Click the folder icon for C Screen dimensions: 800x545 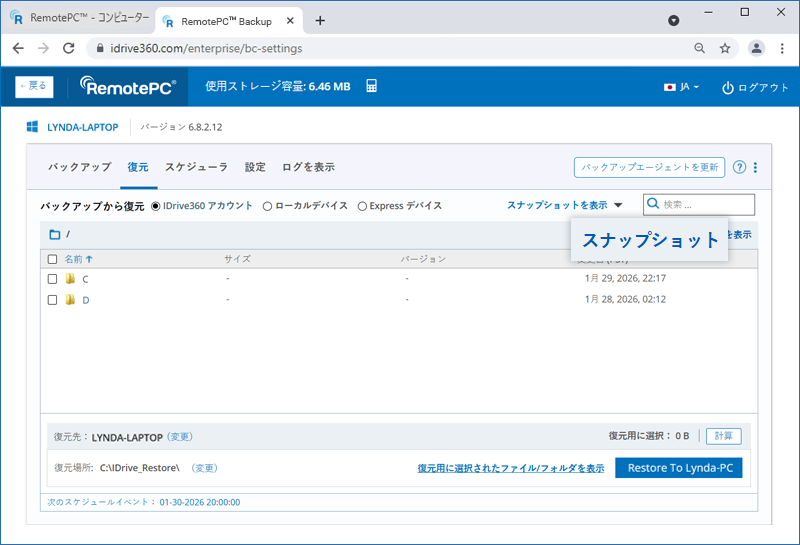click(70, 279)
